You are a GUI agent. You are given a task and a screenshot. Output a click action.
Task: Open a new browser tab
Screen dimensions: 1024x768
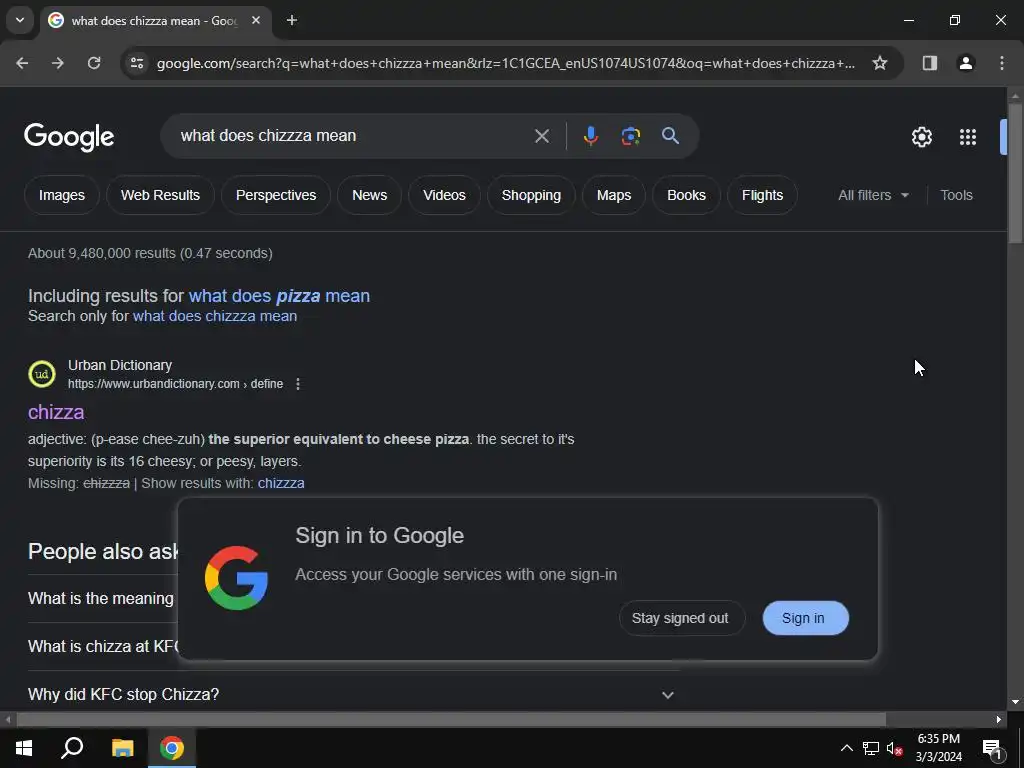[x=292, y=20]
